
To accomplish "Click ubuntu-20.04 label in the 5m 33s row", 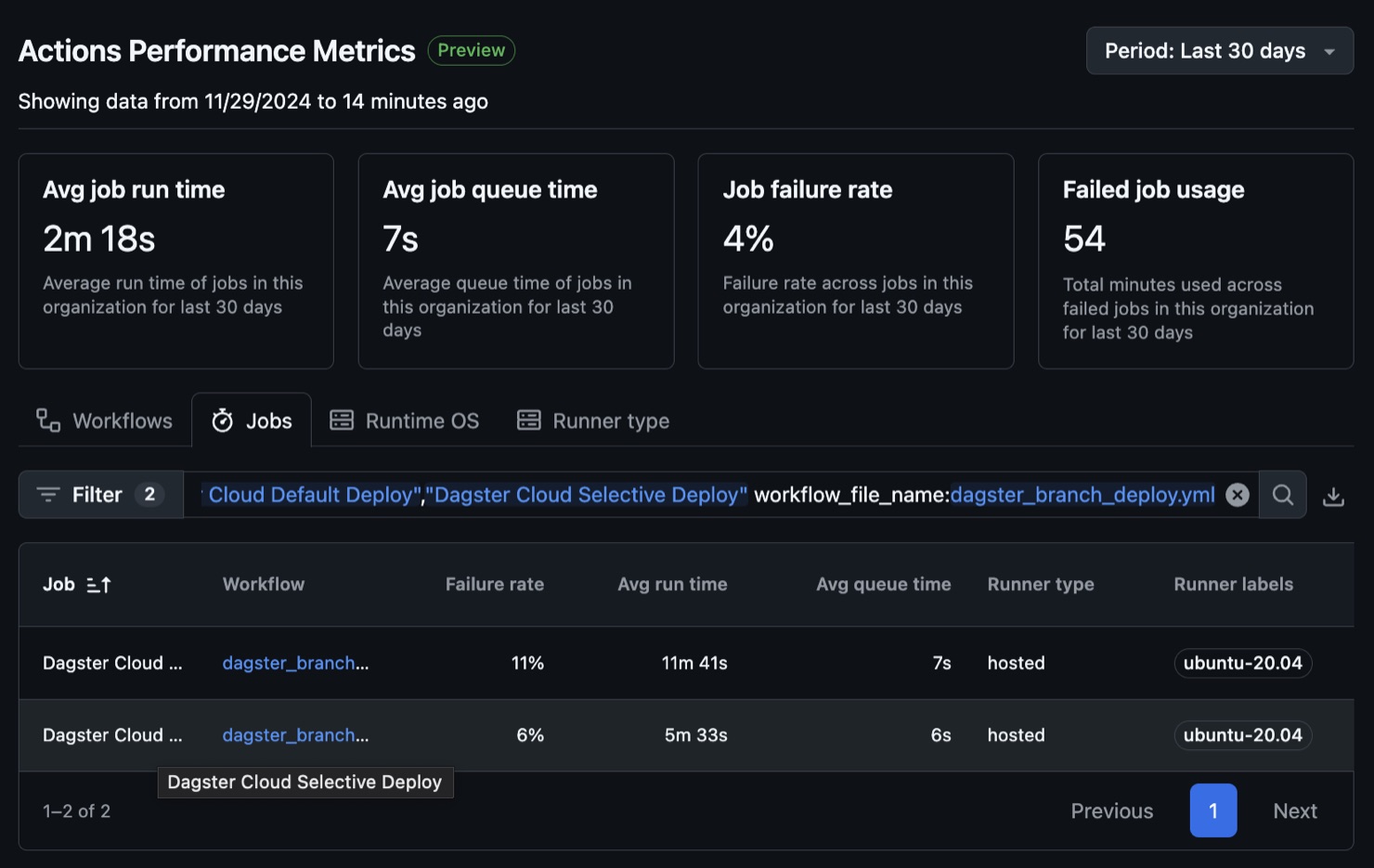I will pyautogui.click(x=1242, y=735).
